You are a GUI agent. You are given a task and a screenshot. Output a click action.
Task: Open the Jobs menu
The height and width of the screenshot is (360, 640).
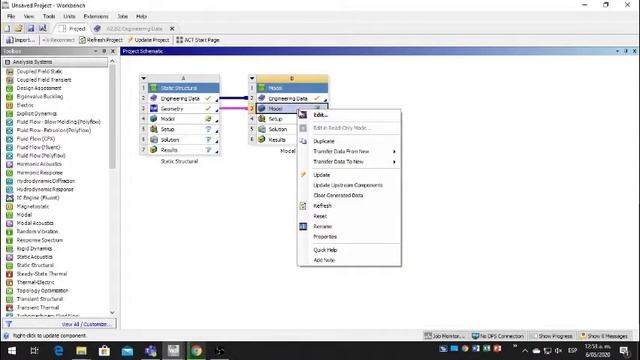122,16
